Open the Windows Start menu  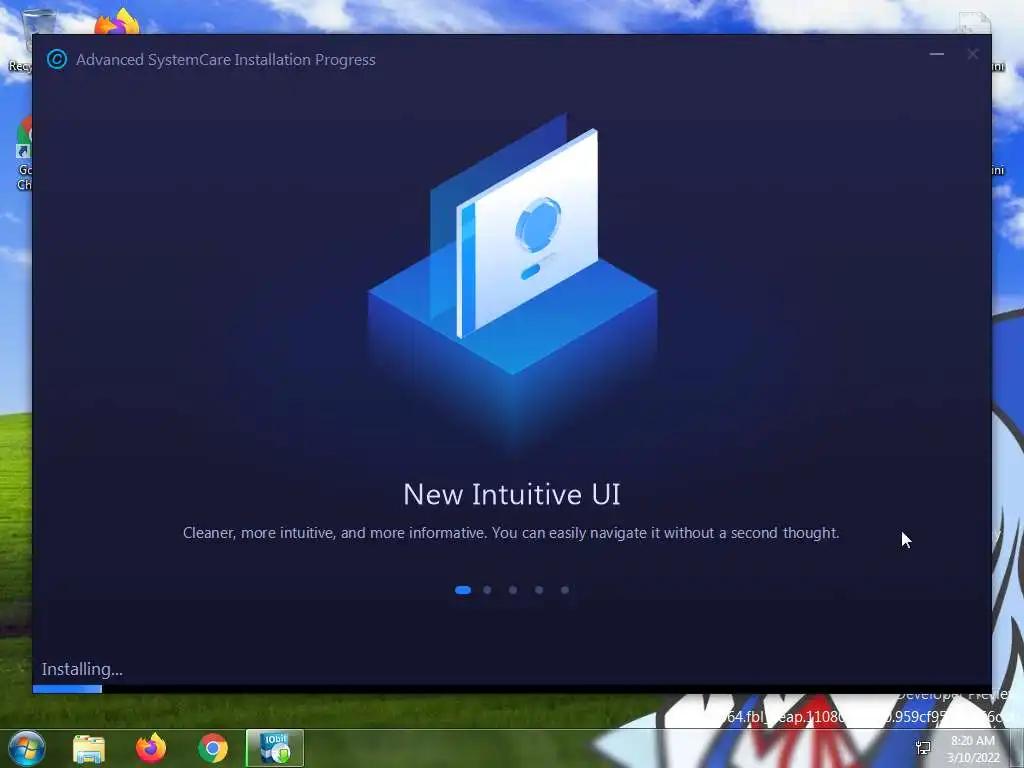click(x=27, y=748)
